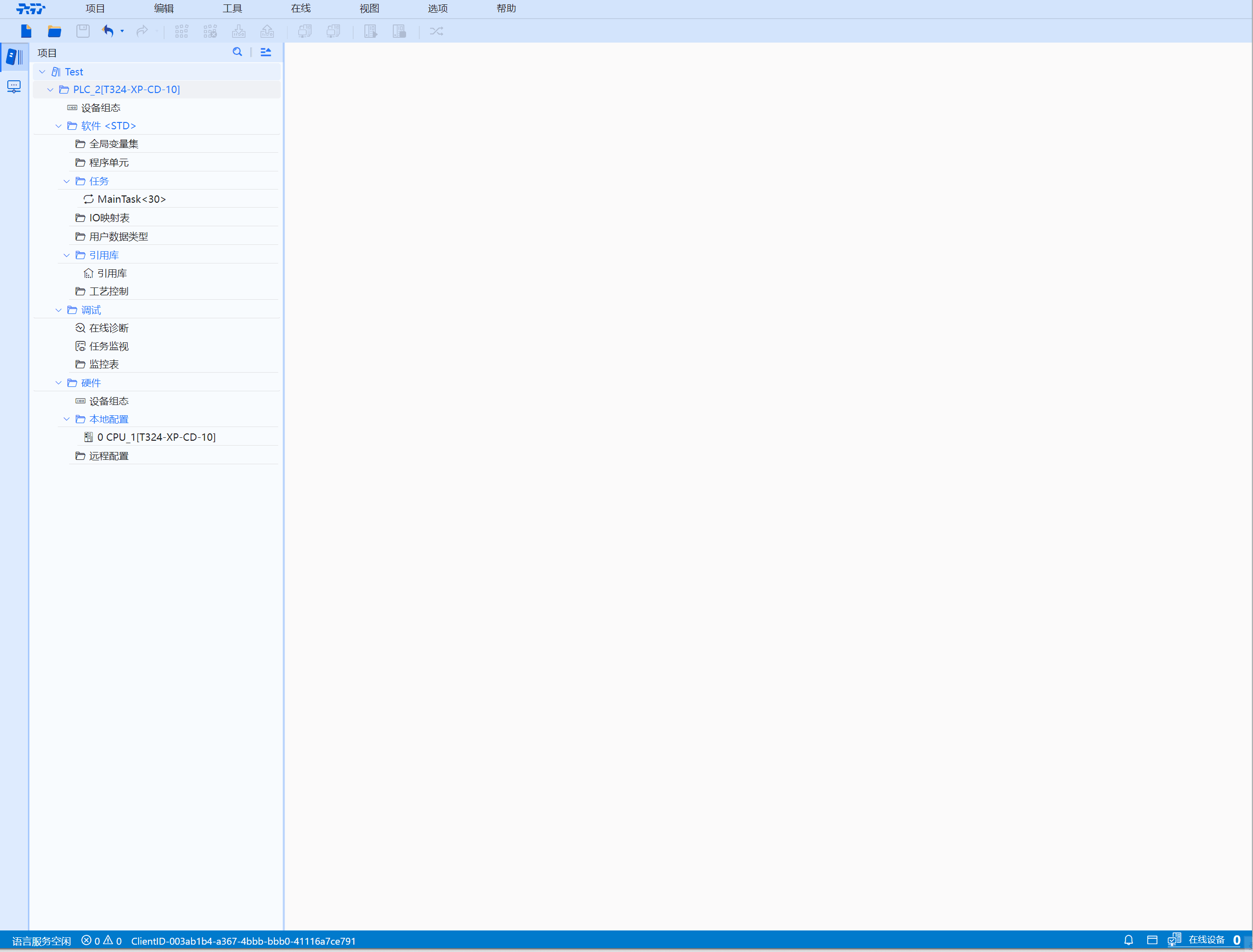Click the undo arrow icon
Viewport: 1253px width, 952px height.
point(108,31)
